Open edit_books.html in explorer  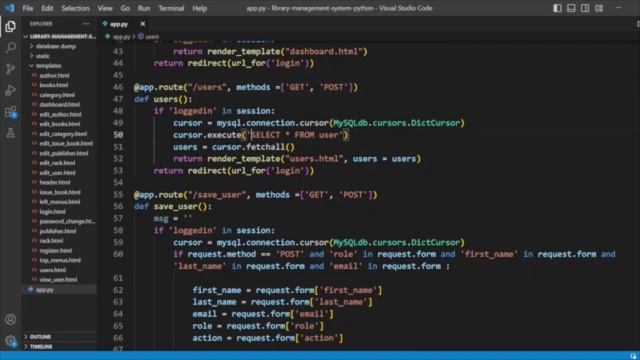(x=60, y=124)
